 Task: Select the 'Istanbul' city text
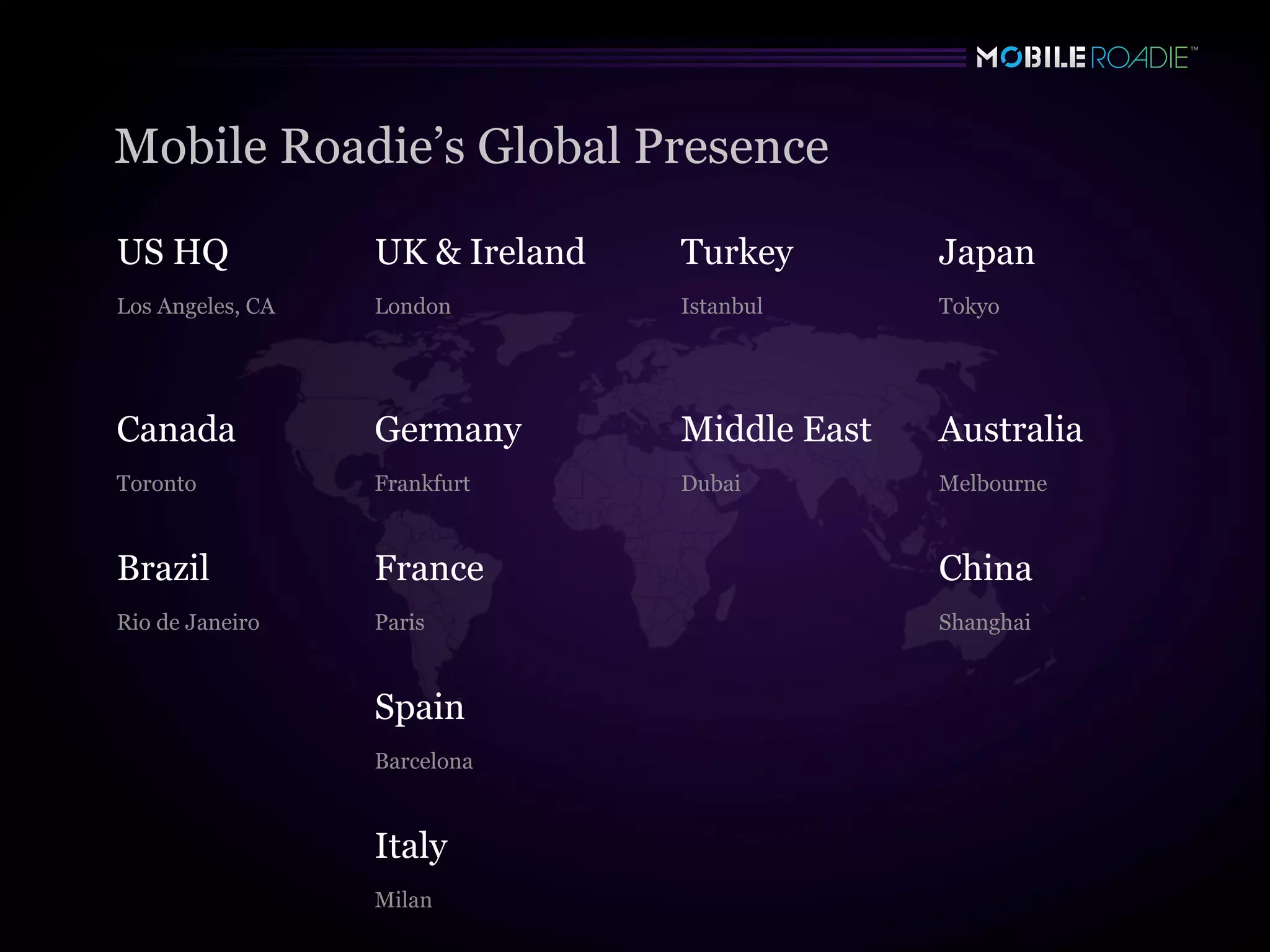click(x=722, y=306)
